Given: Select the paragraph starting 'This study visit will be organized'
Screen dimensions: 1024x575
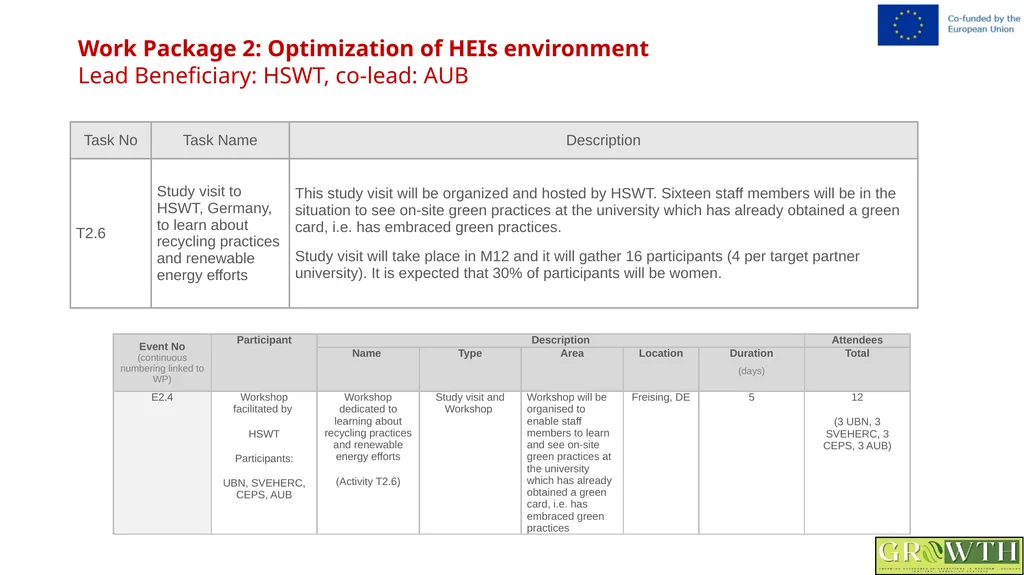Looking at the screenshot, I should pos(597,210).
